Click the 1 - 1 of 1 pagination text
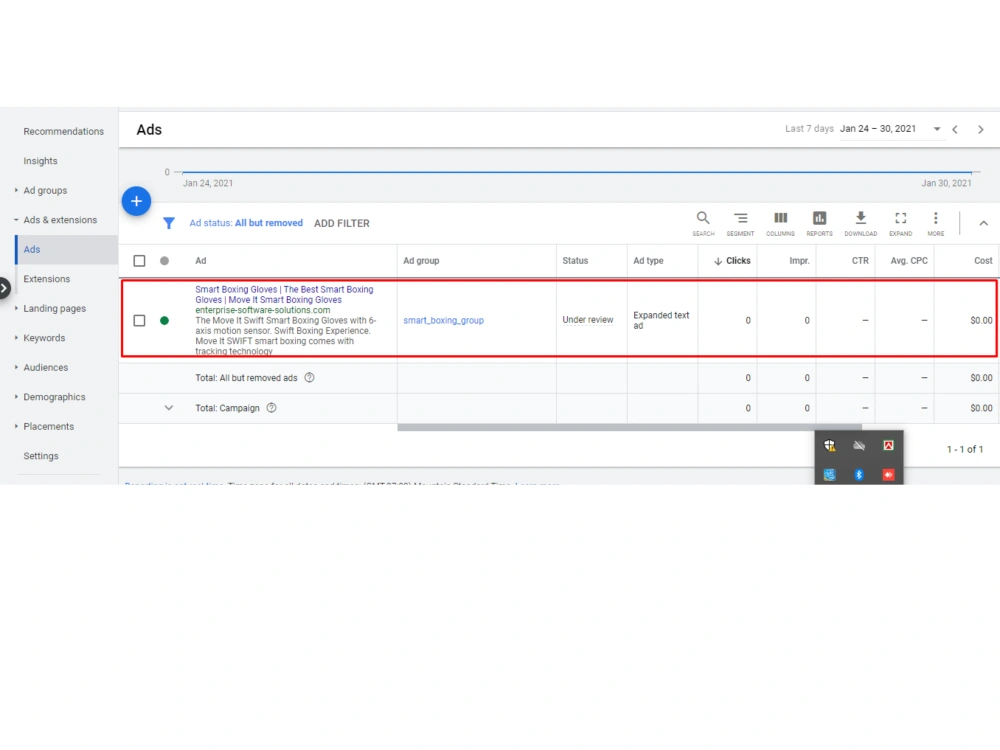The height and width of the screenshot is (750, 1000). coord(965,450)
